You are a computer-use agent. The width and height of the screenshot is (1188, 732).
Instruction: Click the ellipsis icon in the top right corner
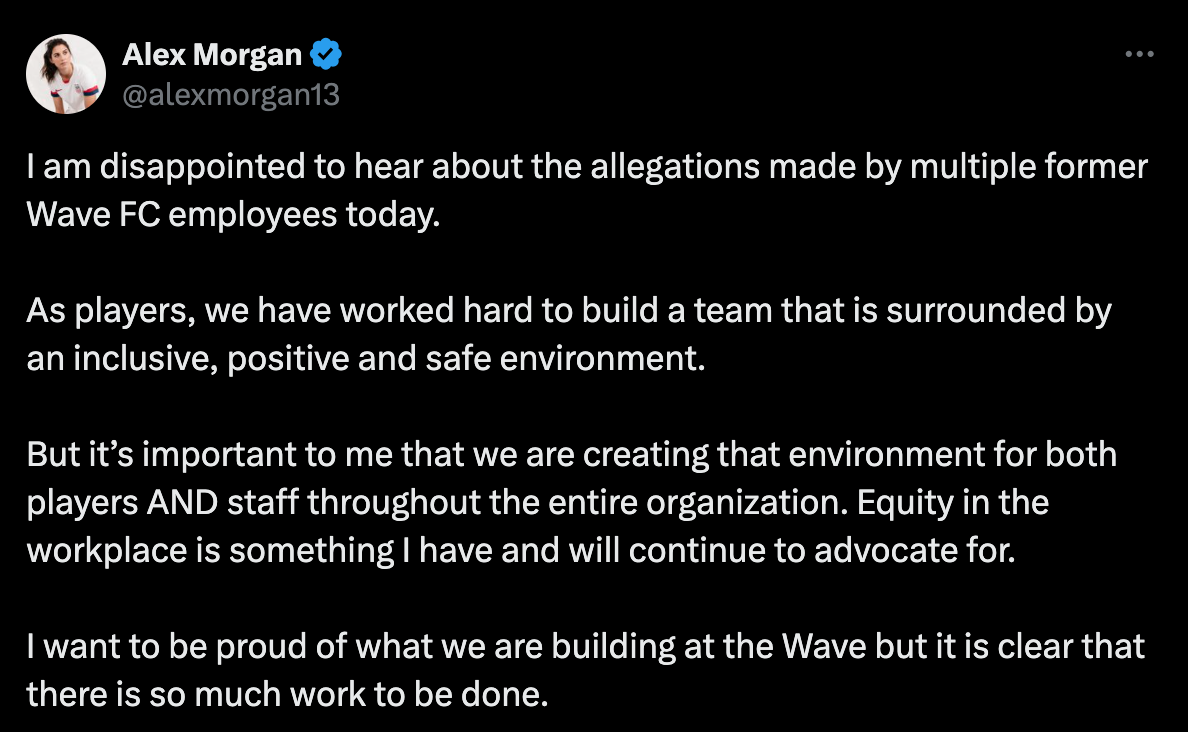(1140, 54)
